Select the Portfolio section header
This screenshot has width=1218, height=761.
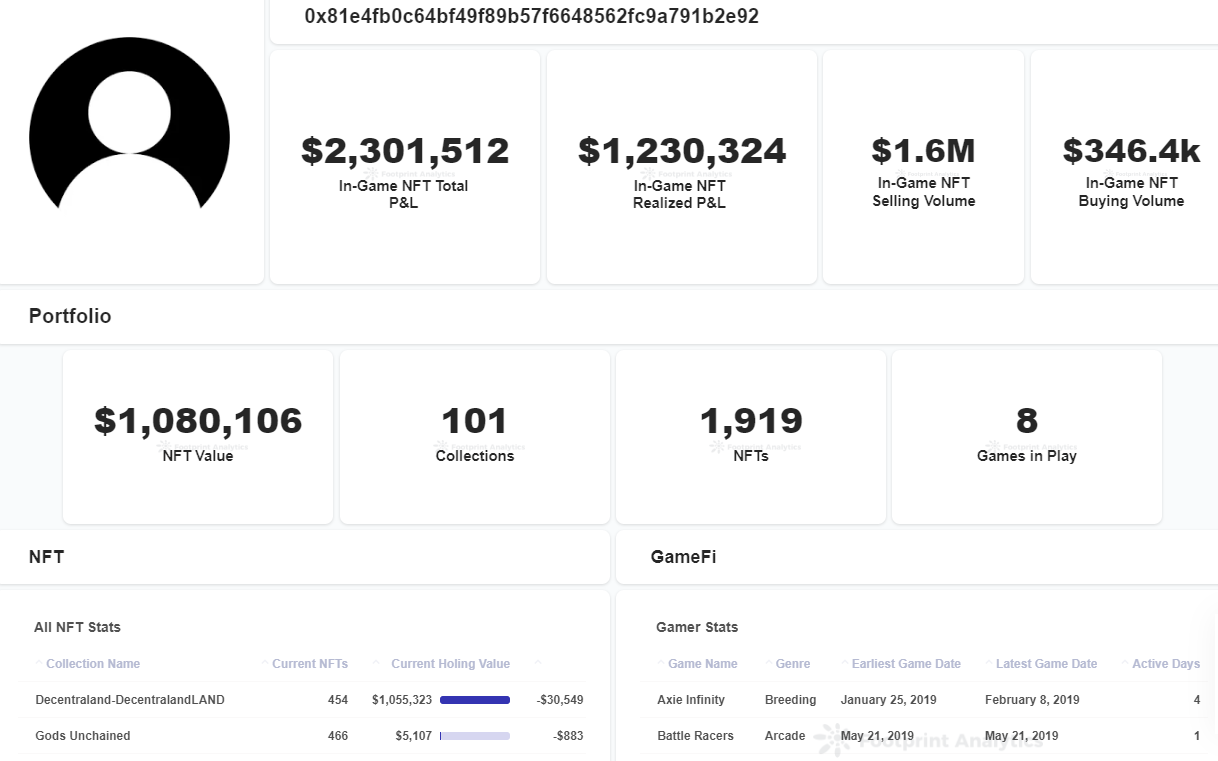pos(70,316)
